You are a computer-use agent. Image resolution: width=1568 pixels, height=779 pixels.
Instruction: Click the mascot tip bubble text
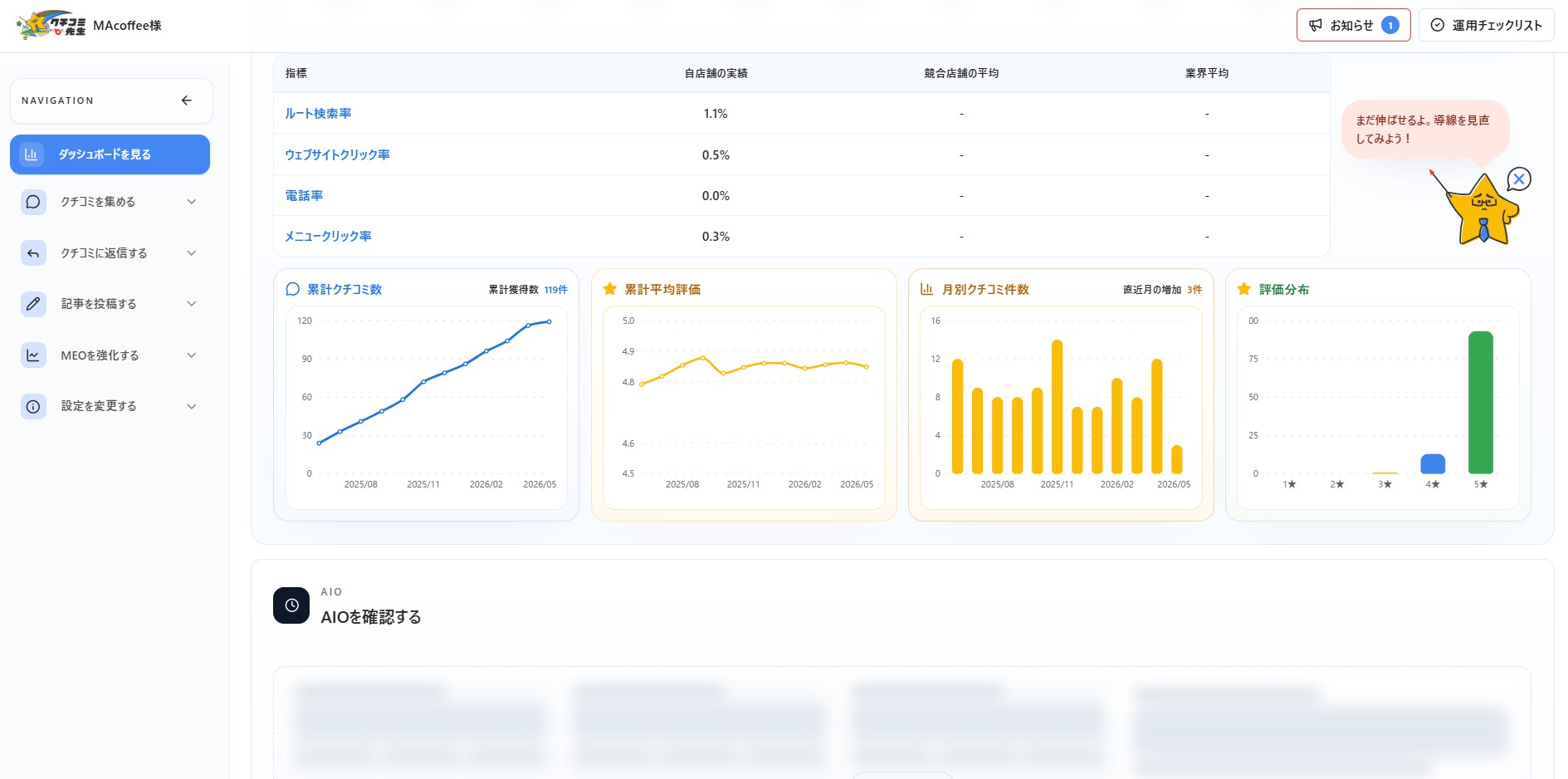(1423, 130)
